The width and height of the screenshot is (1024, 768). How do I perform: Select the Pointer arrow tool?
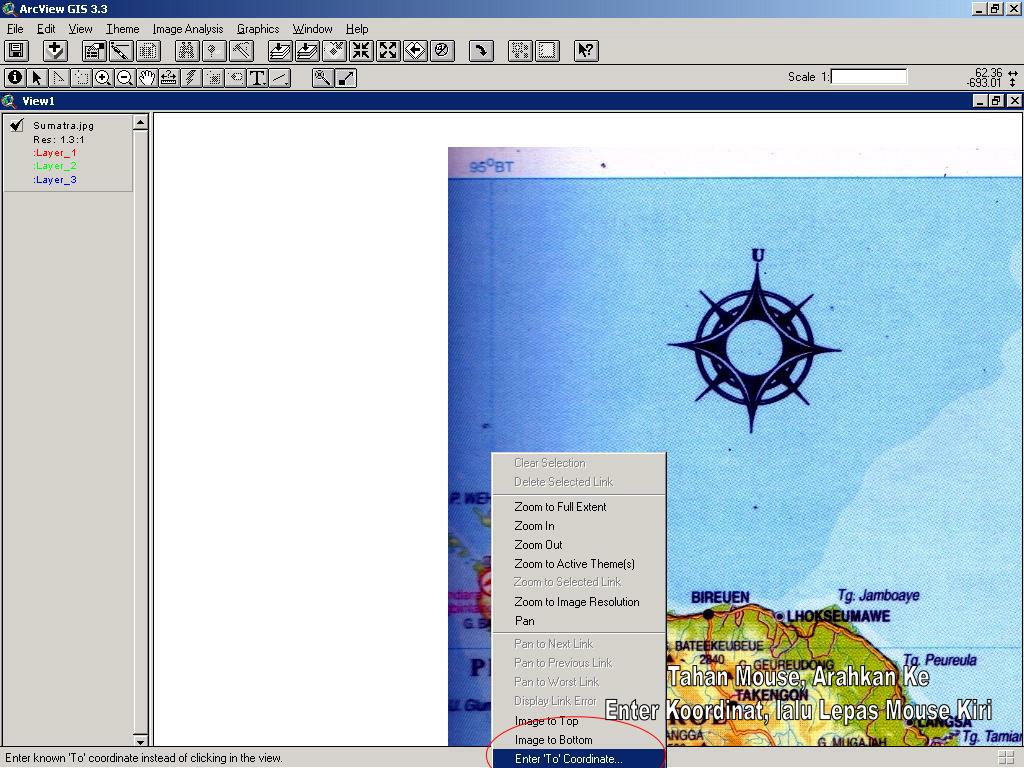[37, 78]
